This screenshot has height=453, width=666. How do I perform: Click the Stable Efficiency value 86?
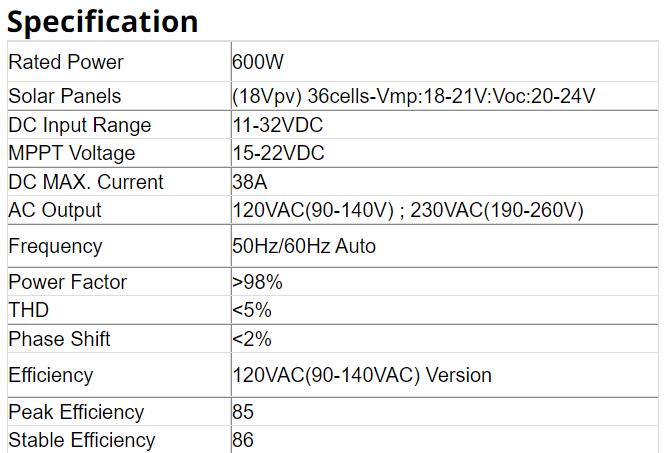[243, 440]
